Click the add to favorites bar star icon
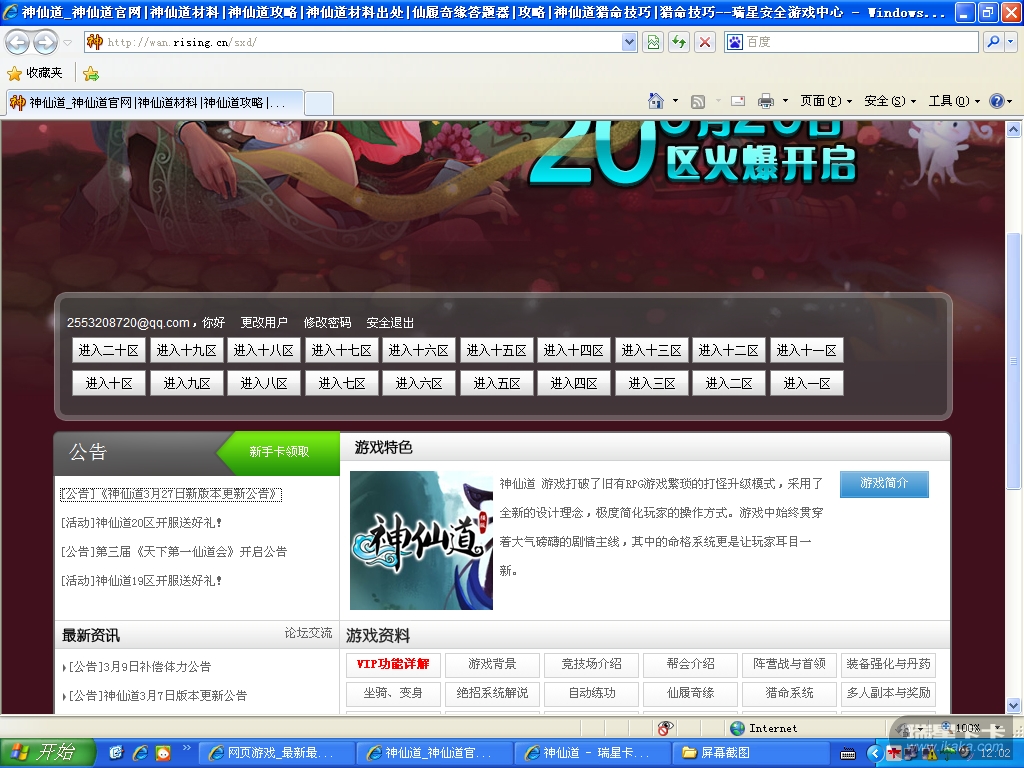The width and height of the screenshot is (1024, 768). point(91,74)
